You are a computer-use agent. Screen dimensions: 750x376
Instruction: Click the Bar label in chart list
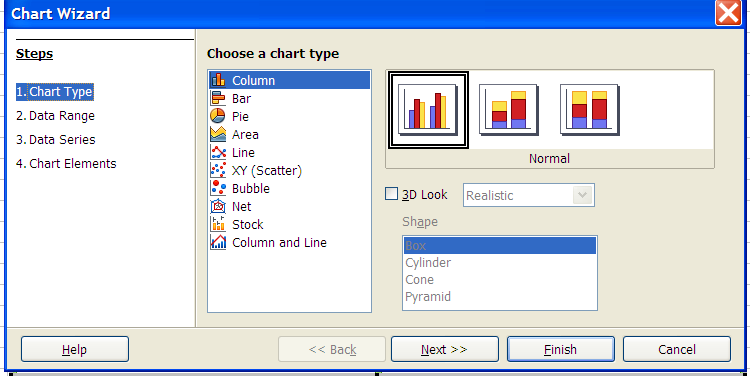[242, 99]
